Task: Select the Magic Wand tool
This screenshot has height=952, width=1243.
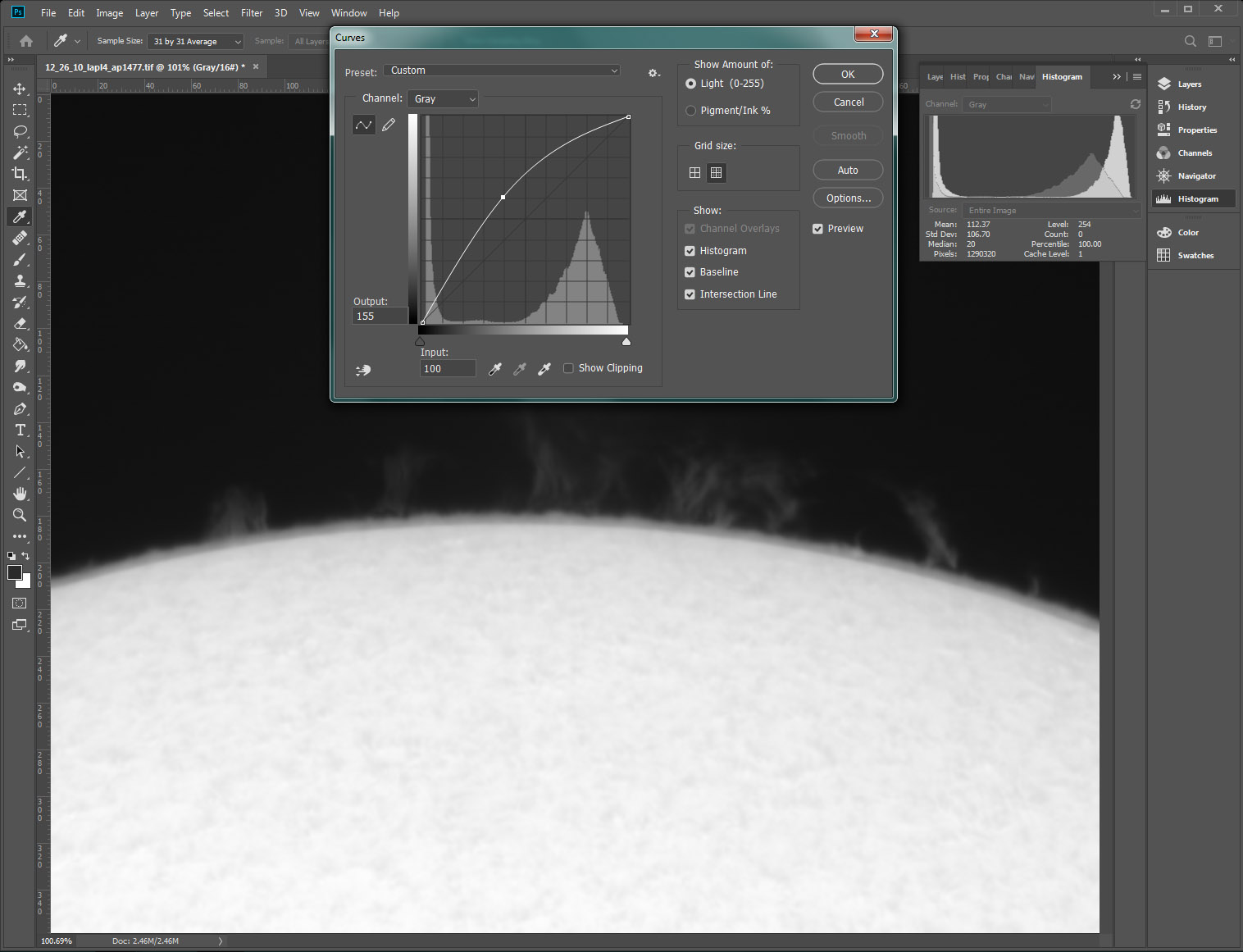Action: pyautogui.click(x=20, y=153)
